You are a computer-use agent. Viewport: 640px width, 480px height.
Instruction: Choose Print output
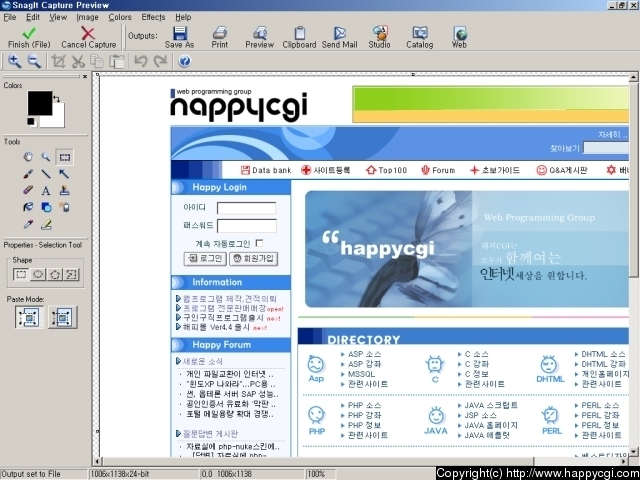click(220, 38)
